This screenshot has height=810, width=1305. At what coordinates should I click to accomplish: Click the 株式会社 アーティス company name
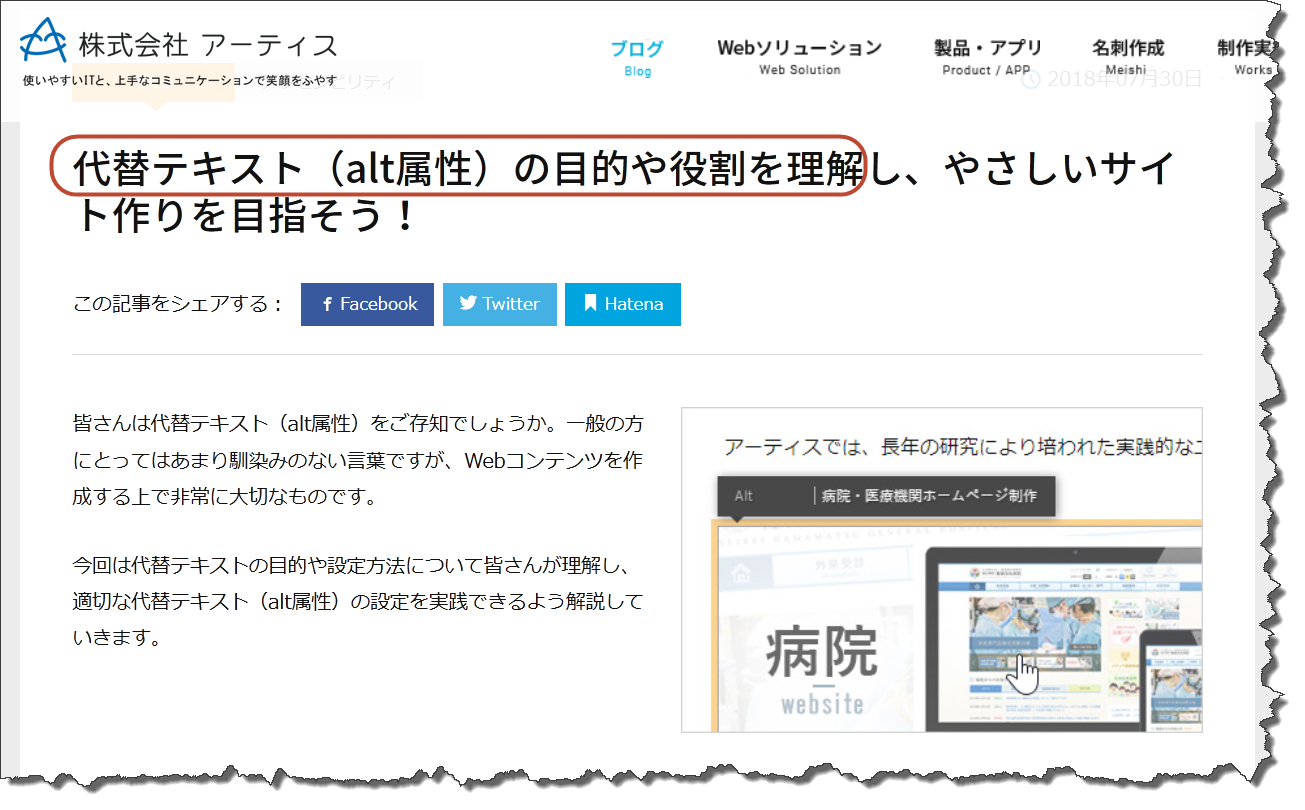(208, 44)
